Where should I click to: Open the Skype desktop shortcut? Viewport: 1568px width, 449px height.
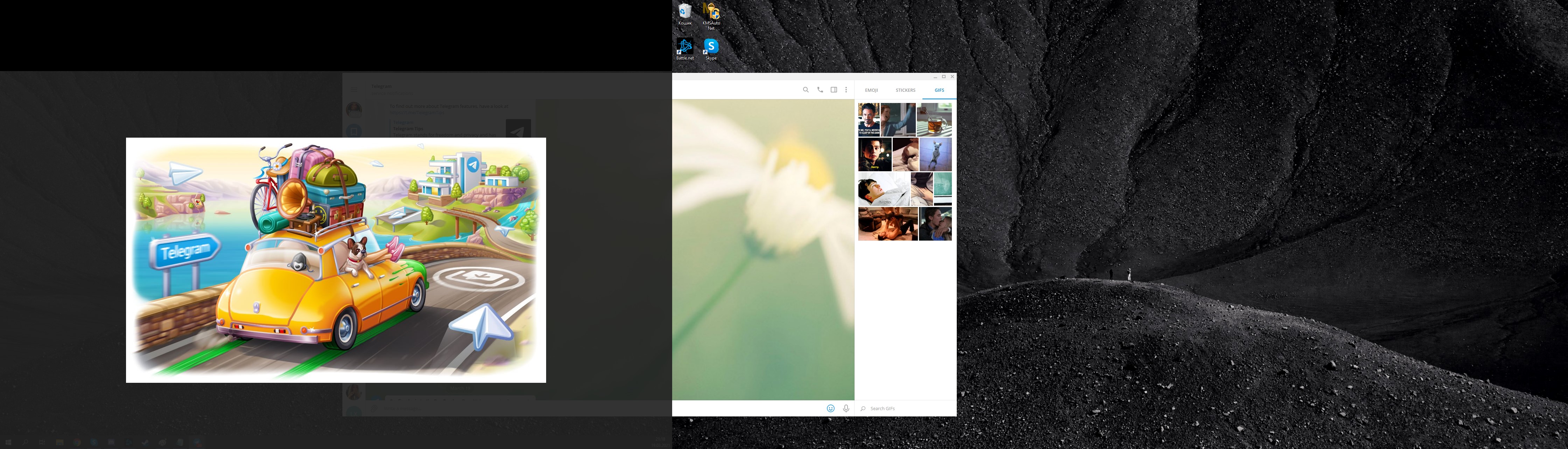[x=711, y=48]
